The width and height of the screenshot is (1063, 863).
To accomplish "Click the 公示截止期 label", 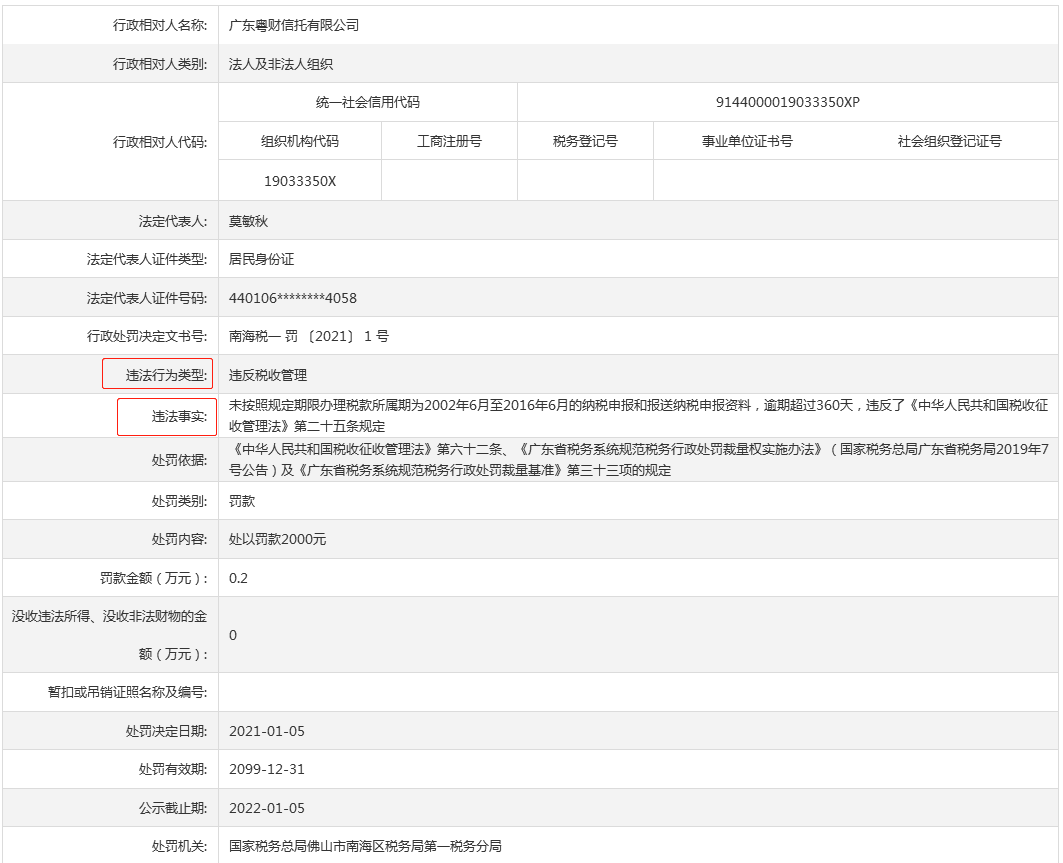I will 173,808.
